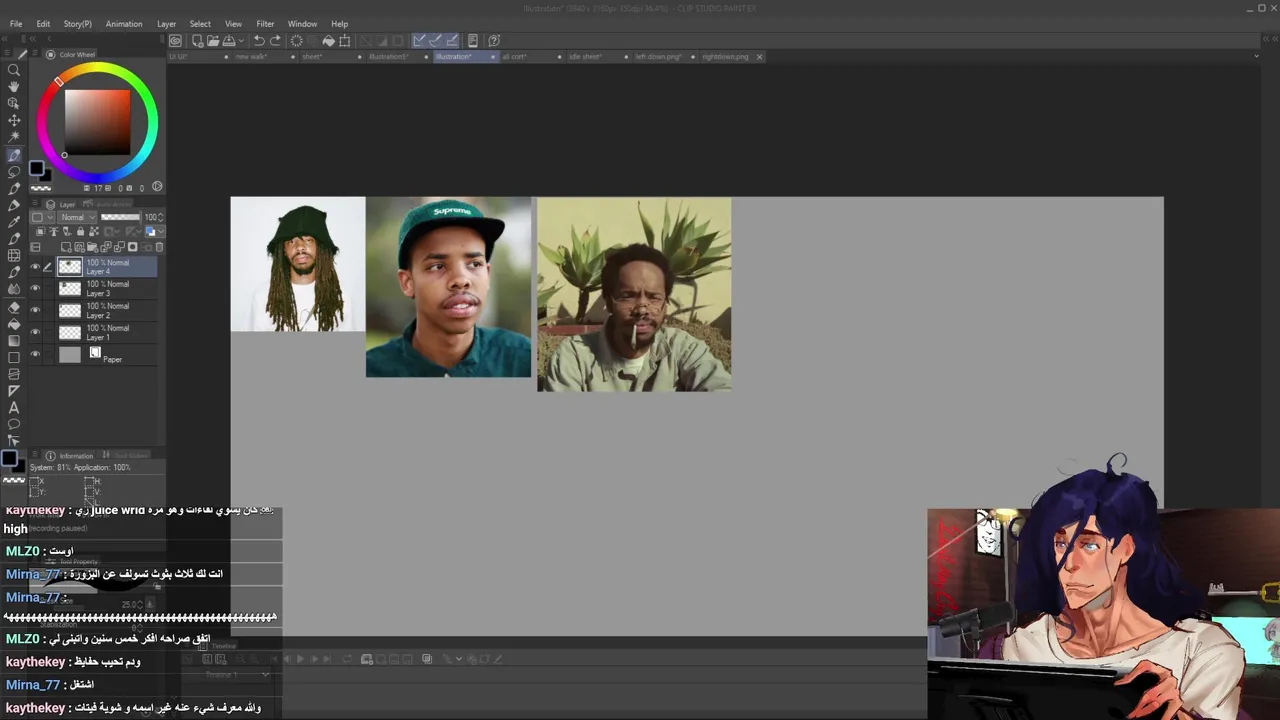Toggle snap to special ruler icon
This screenshot has height=720, width=1280.
pyautogui.click(x=435, y=41)
